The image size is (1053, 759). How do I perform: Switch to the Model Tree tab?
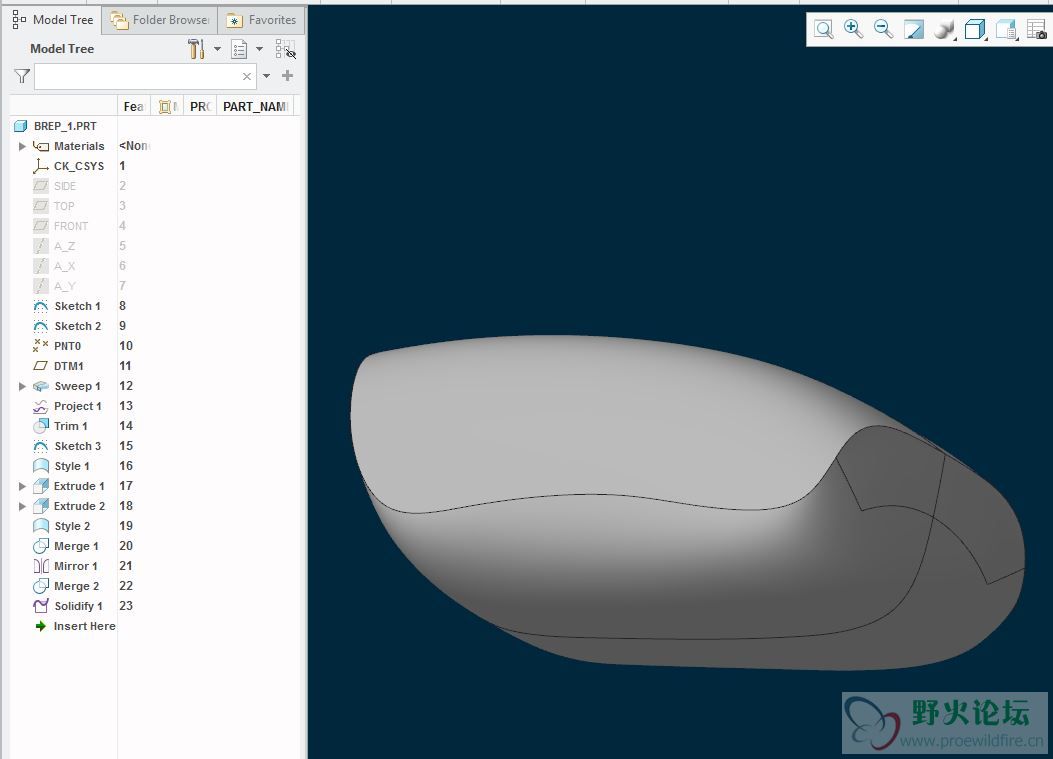pyautogui.click(x=52, y=20)
